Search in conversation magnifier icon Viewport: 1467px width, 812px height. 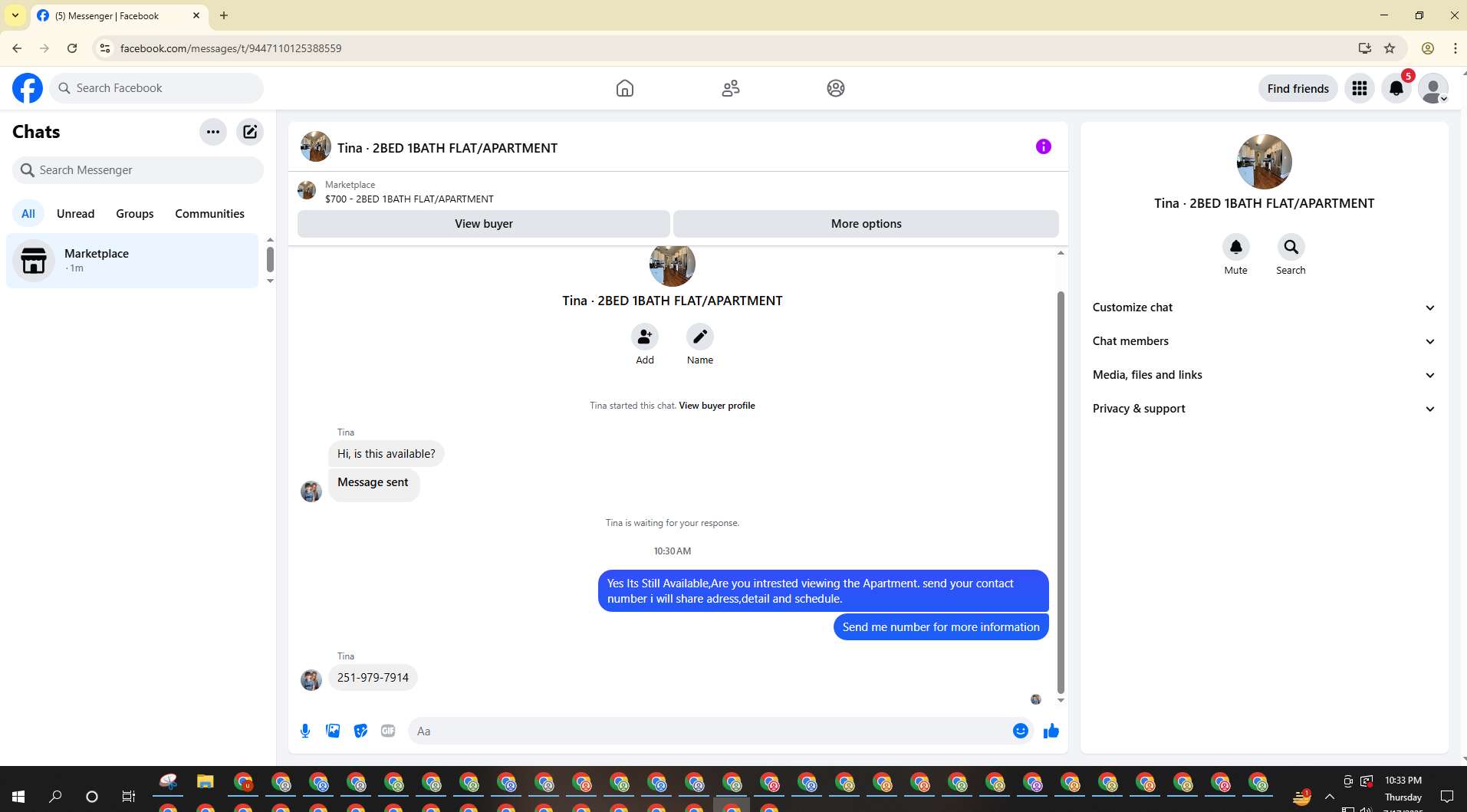click(1291, 247)
